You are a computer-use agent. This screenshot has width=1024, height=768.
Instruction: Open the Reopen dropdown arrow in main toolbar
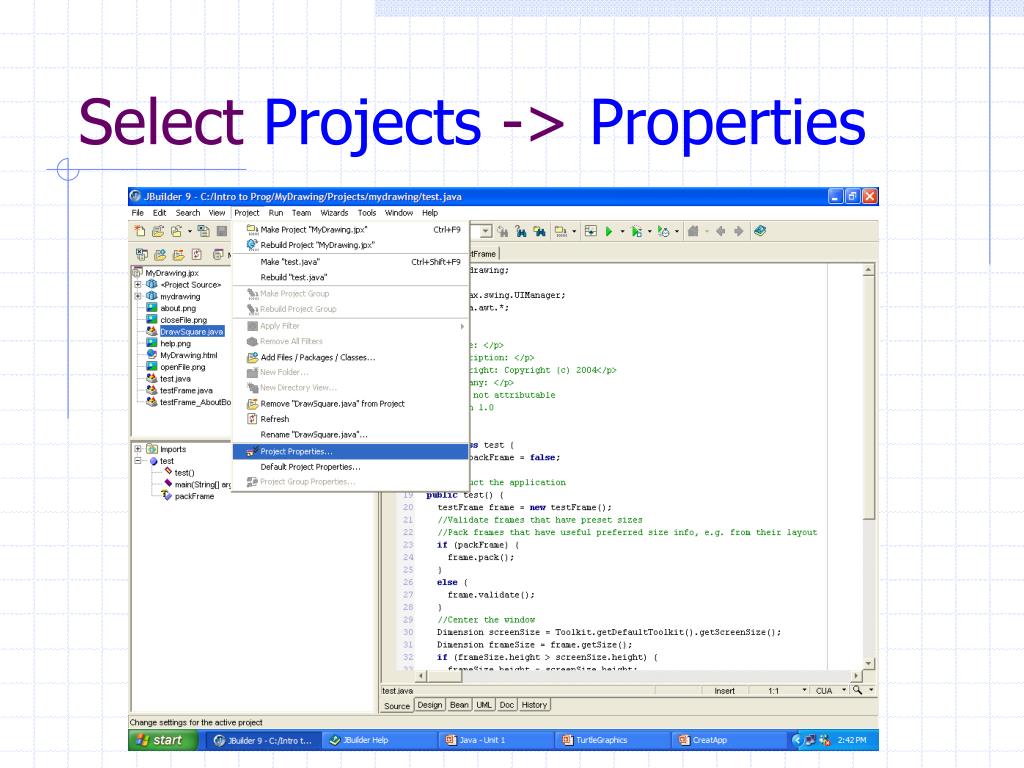[190, 231]
